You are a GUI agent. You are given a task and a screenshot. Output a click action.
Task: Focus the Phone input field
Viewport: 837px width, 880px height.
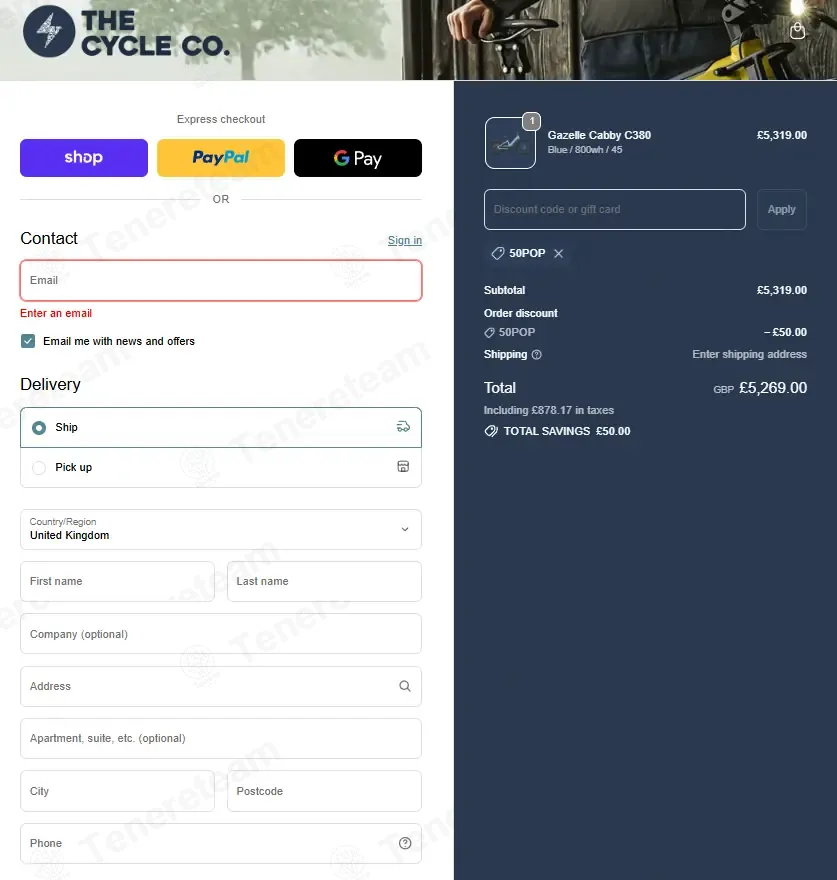(x=221, y=844)
